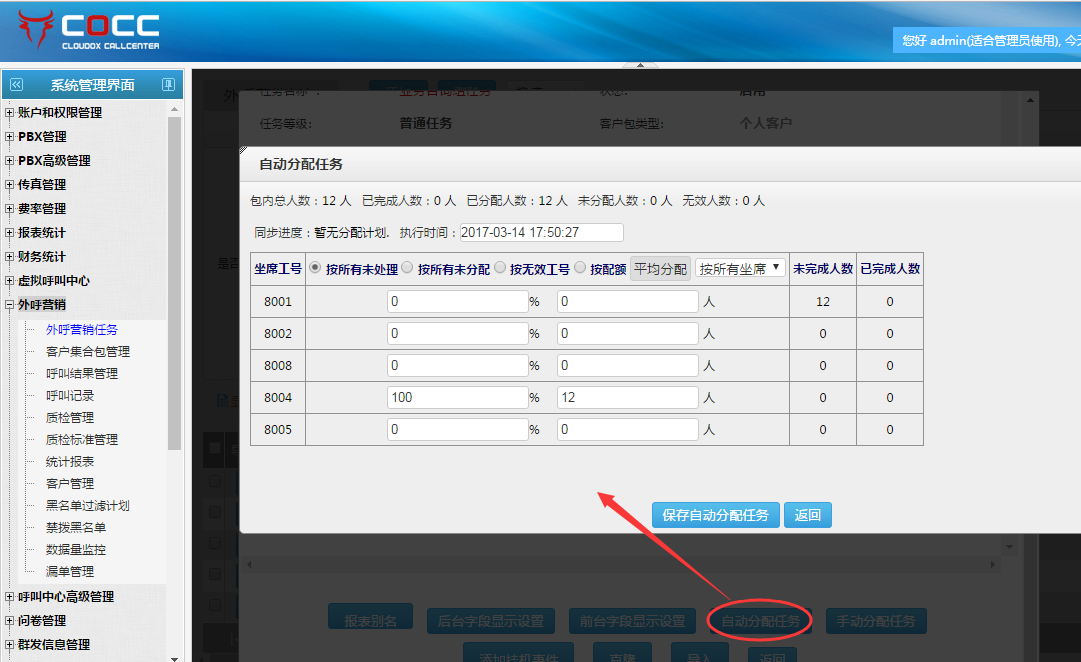Viewport: 1081px width, 662px height.
Task: Open 客户集合包管理 in the sidebar
Action: click(88, 352)
